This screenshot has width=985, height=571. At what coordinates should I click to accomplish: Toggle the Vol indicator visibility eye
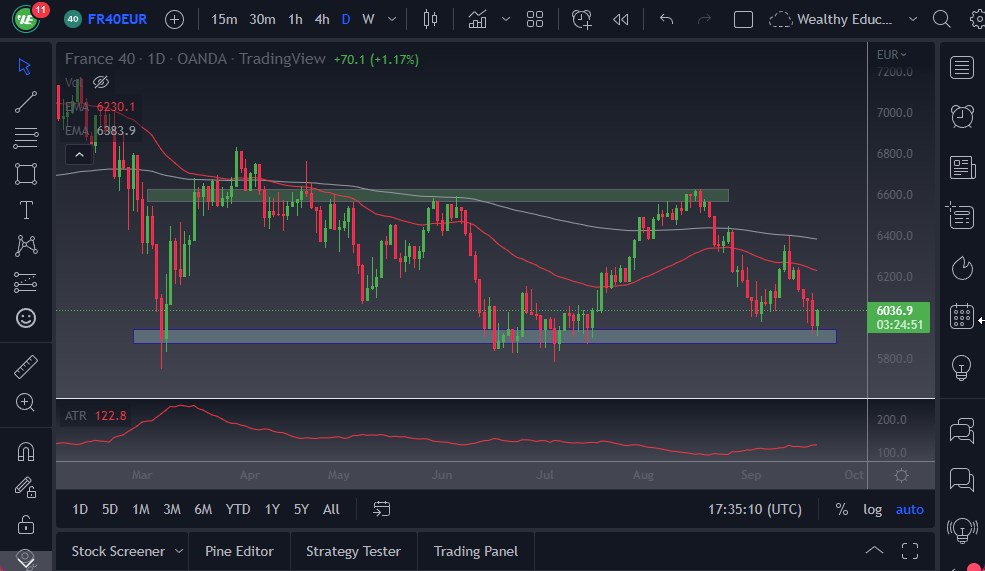pos(100,82)
